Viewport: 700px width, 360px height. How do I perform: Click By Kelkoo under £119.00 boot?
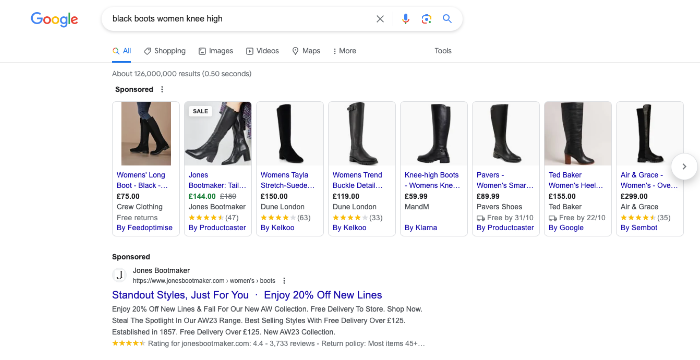click(x=349, y=228)
